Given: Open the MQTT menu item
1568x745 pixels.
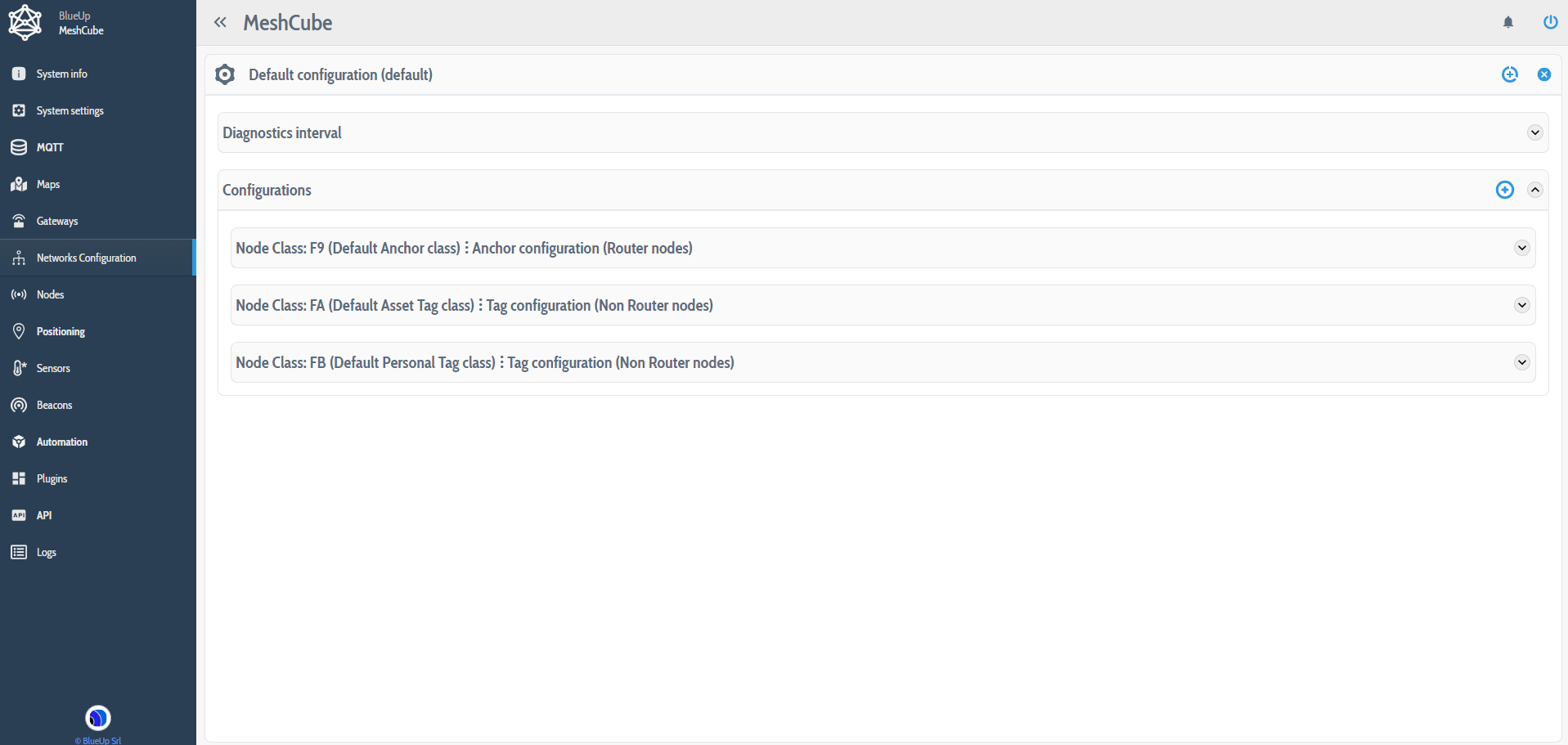Looking at the screenshot, I should [50, 147].
